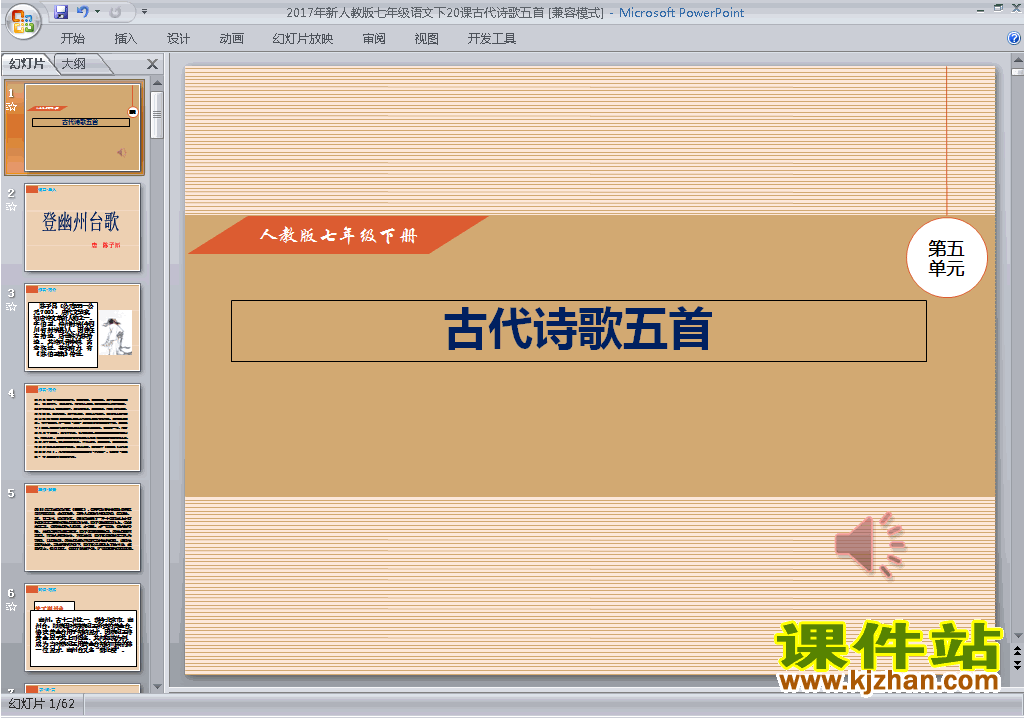Image resolution: width=1024 pixels, height=718 pixels.
Task: Open the Customize Quick Access Toolbar dropdown
Action: pos(144,12)
